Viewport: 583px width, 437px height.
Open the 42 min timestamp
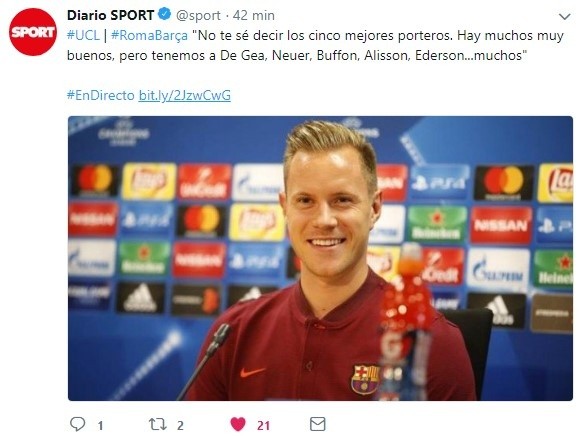[254, 16]
